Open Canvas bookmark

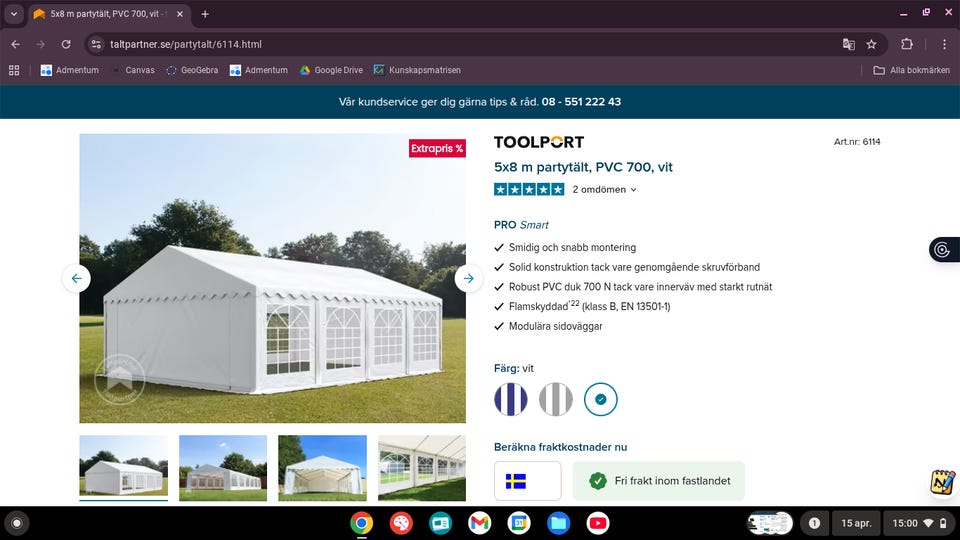133,70
